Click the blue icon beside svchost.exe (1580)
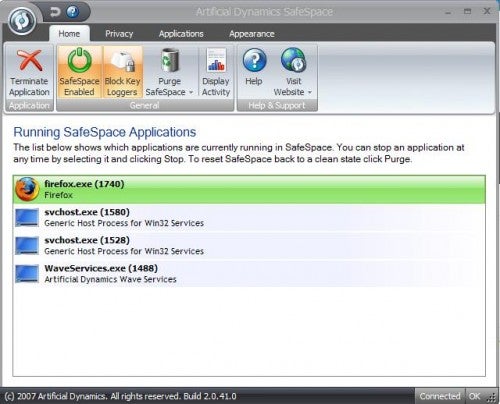This screenshot has height=404, width=500. (x=27, y=217)
